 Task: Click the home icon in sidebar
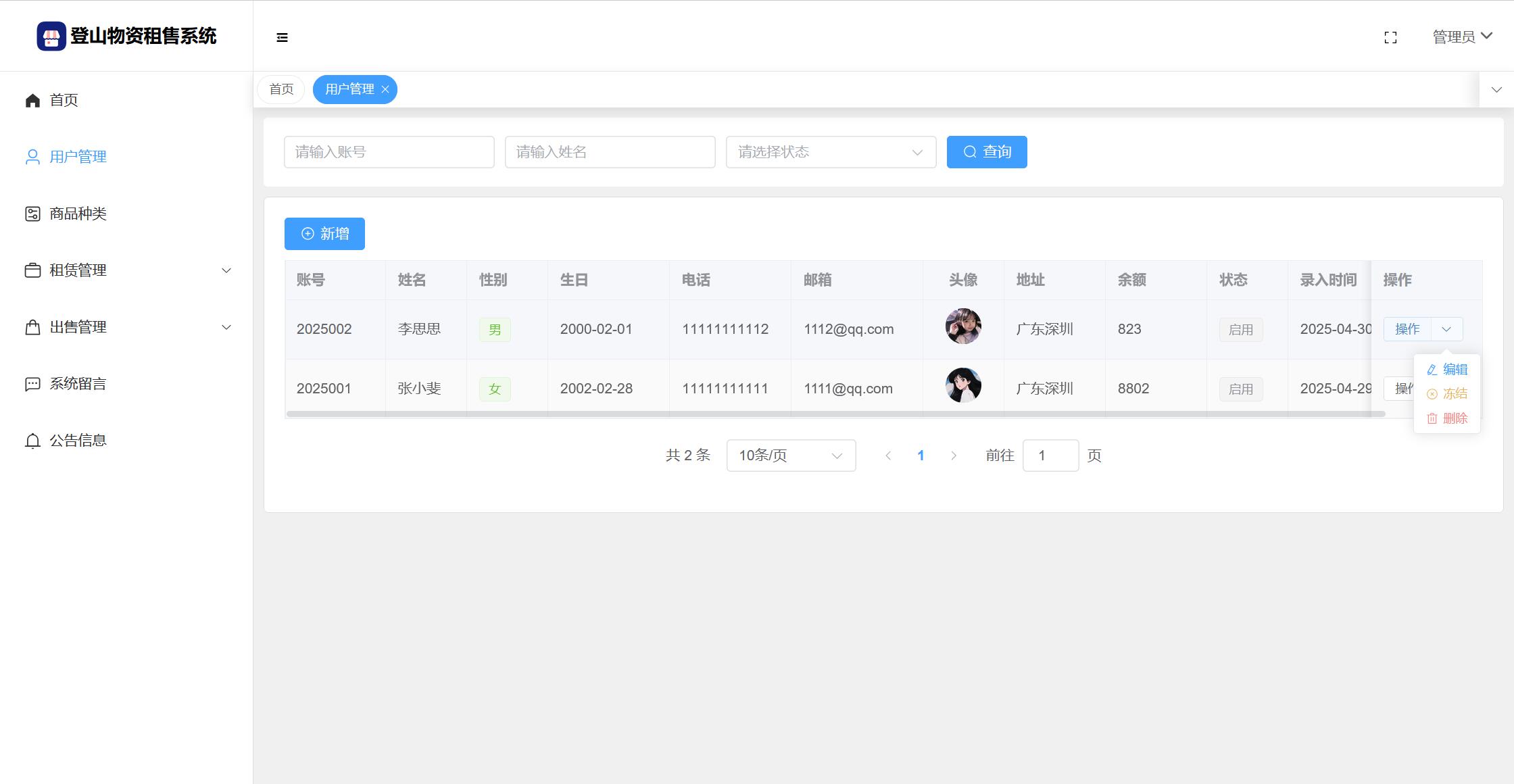point(32,101)
